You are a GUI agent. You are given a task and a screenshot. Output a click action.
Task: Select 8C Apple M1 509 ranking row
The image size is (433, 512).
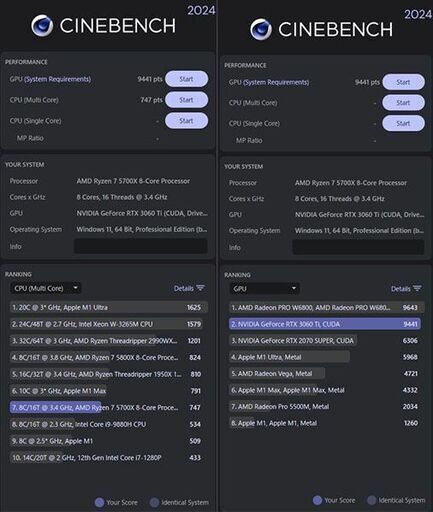[109, 441]
